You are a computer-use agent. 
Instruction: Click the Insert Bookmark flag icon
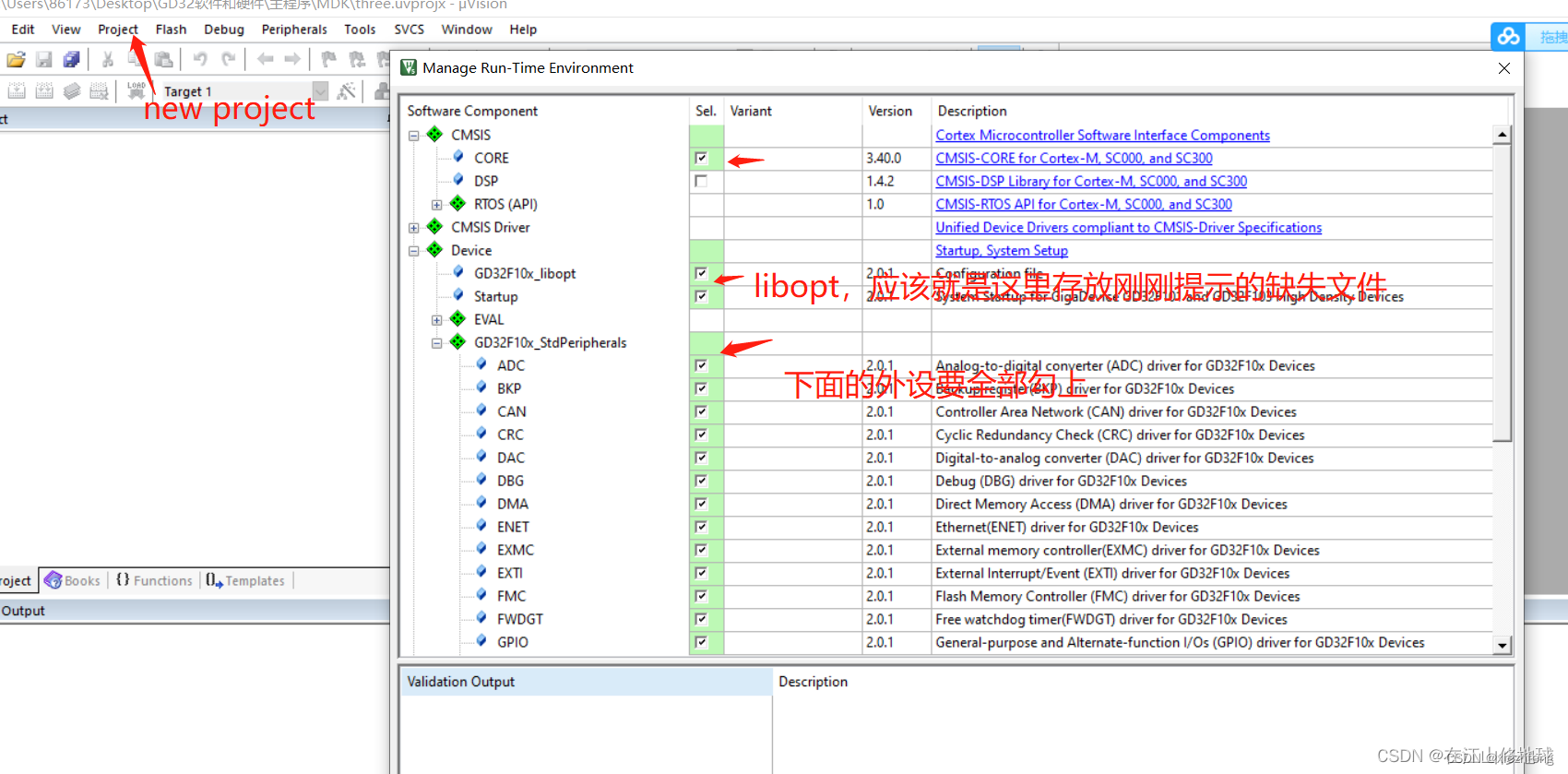(x=328, y=60)
